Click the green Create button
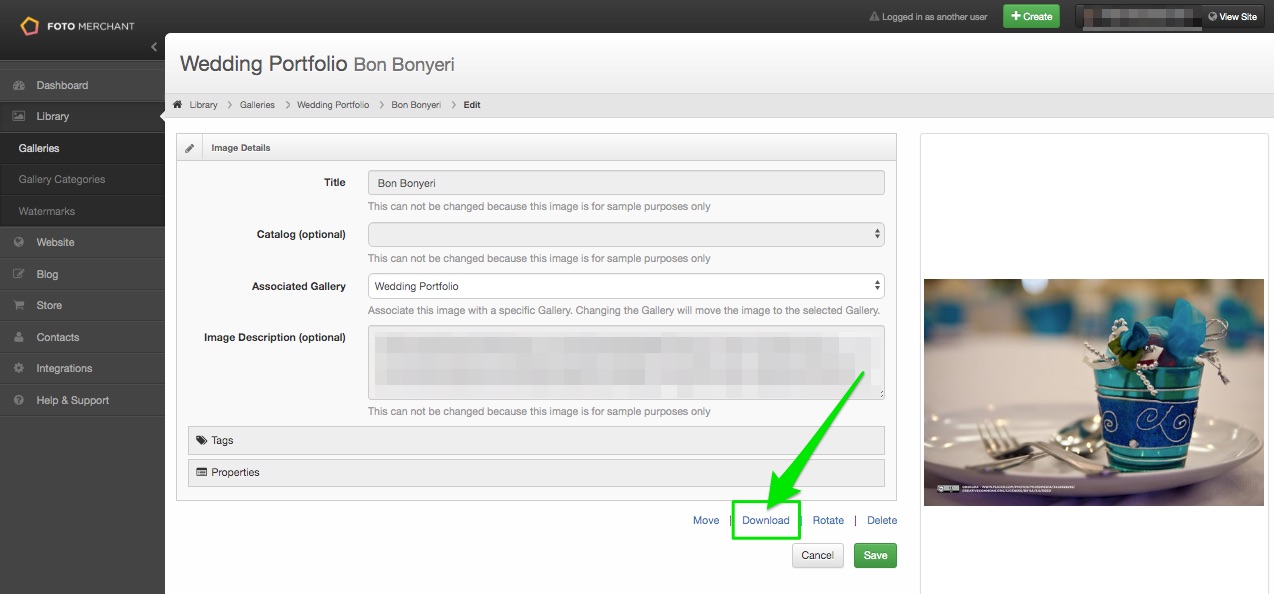 tap(1031, 16)
